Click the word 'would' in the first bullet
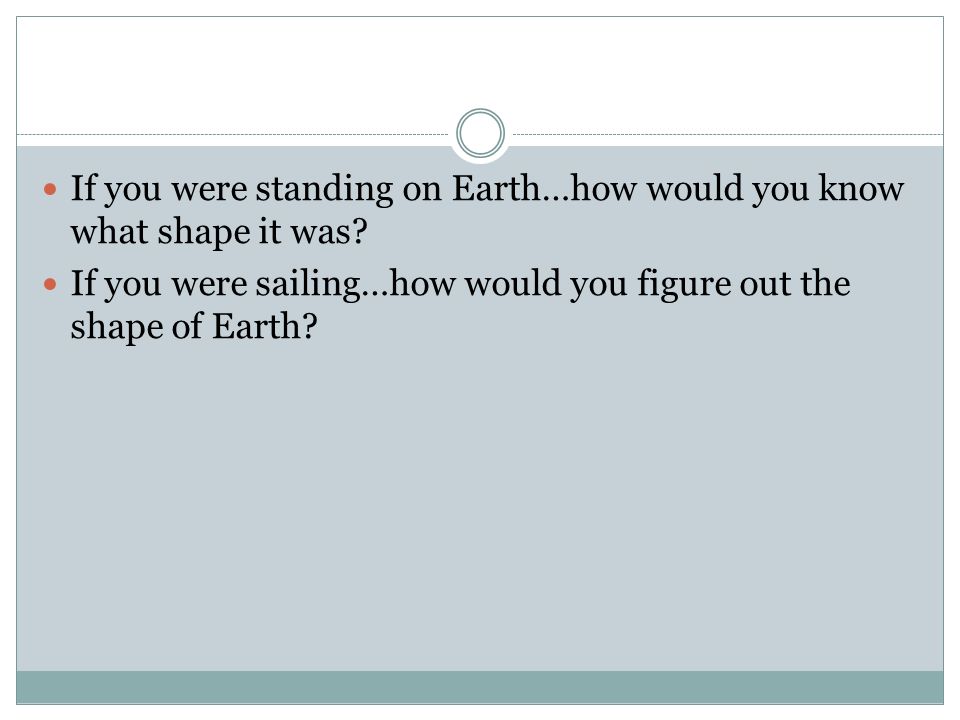This screenshot has width=960, height=720. coord(695,188)
